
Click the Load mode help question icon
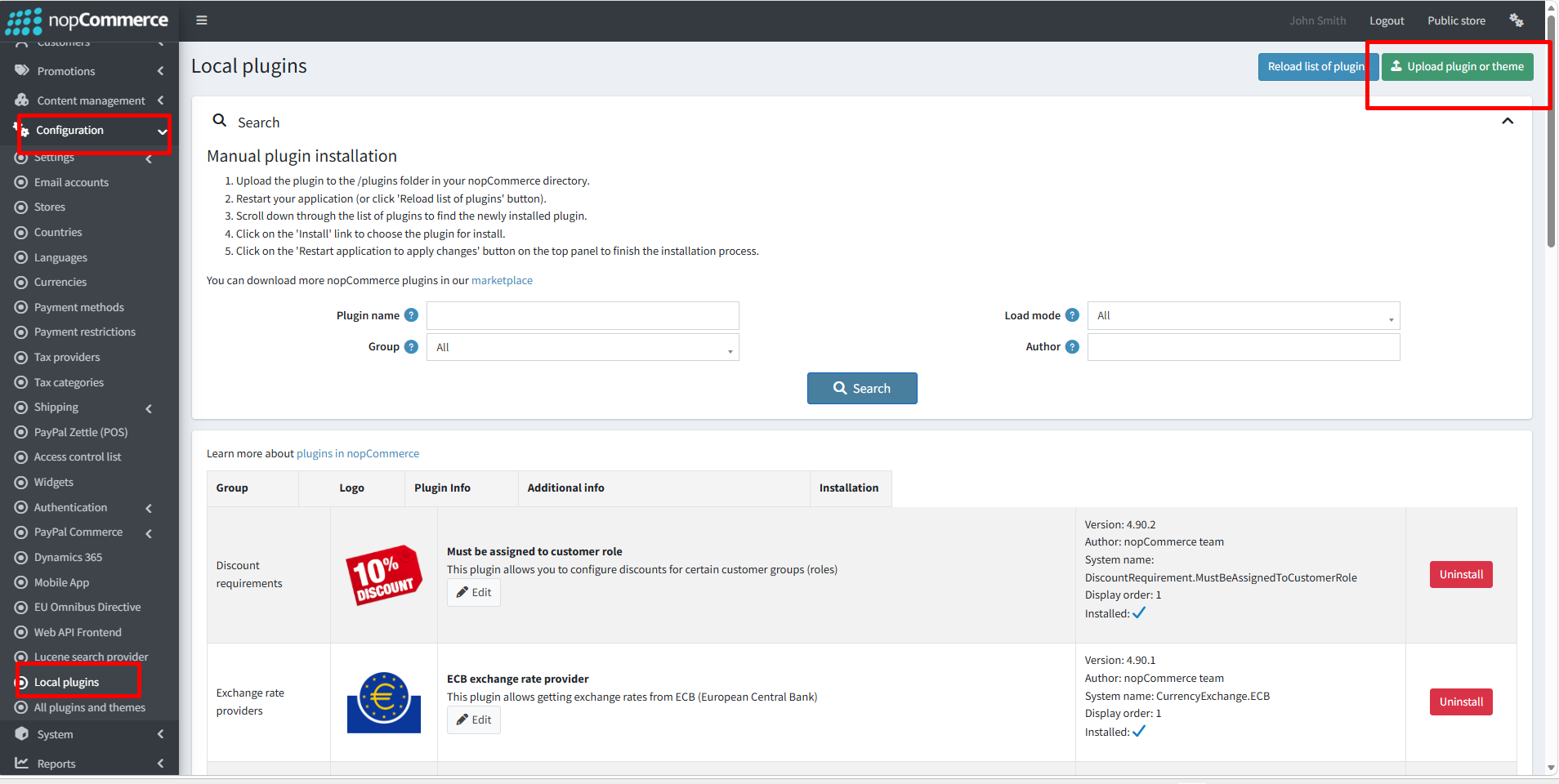(1073, 315)
